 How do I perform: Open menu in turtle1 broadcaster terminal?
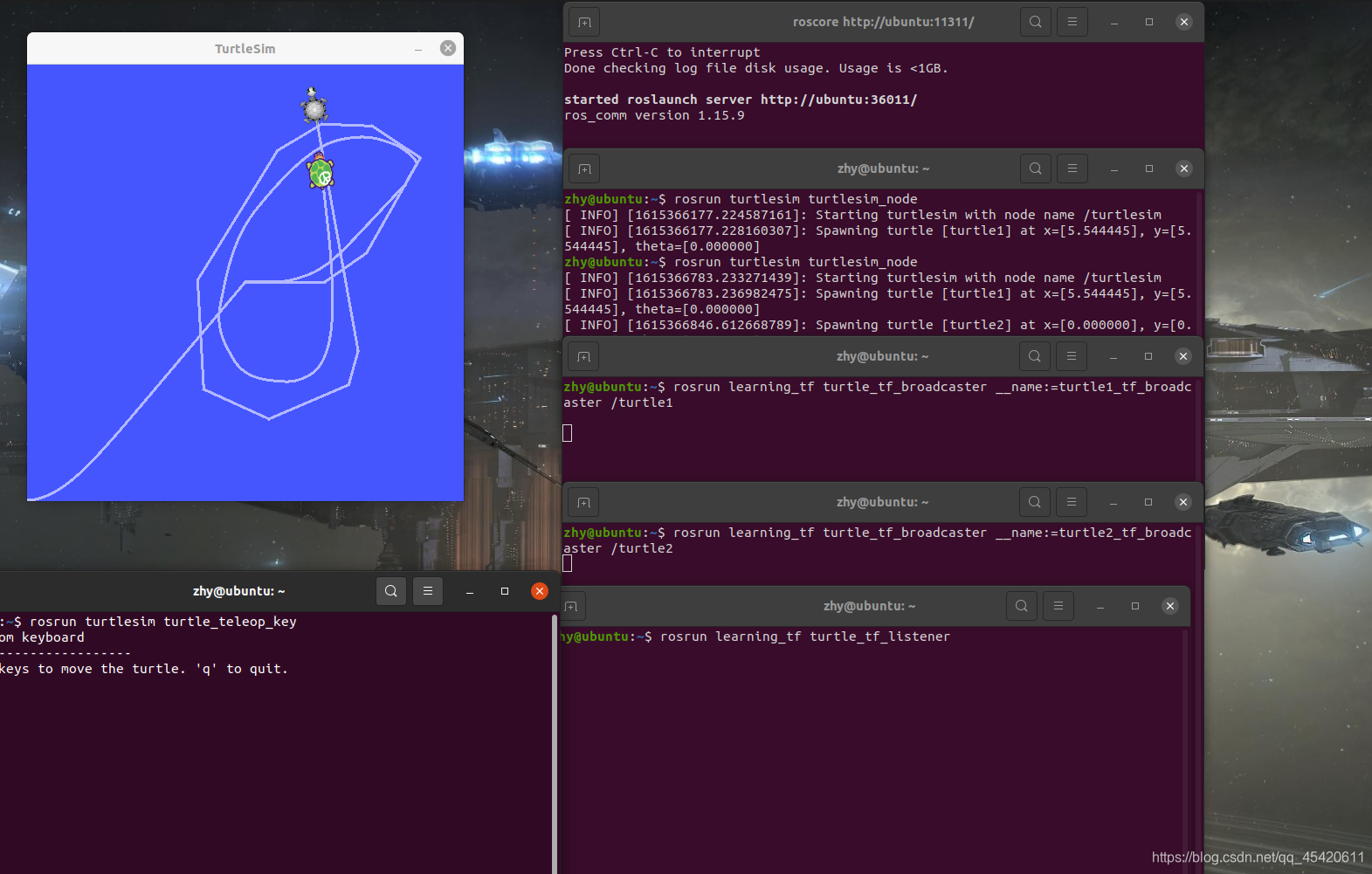(1072, 356)
